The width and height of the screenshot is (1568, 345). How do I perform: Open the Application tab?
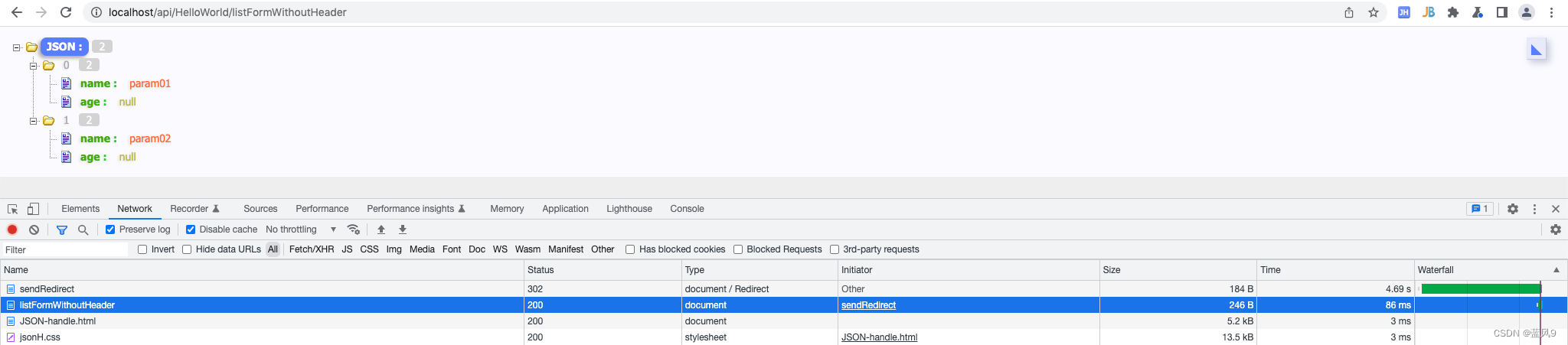[x=565, y=209]
